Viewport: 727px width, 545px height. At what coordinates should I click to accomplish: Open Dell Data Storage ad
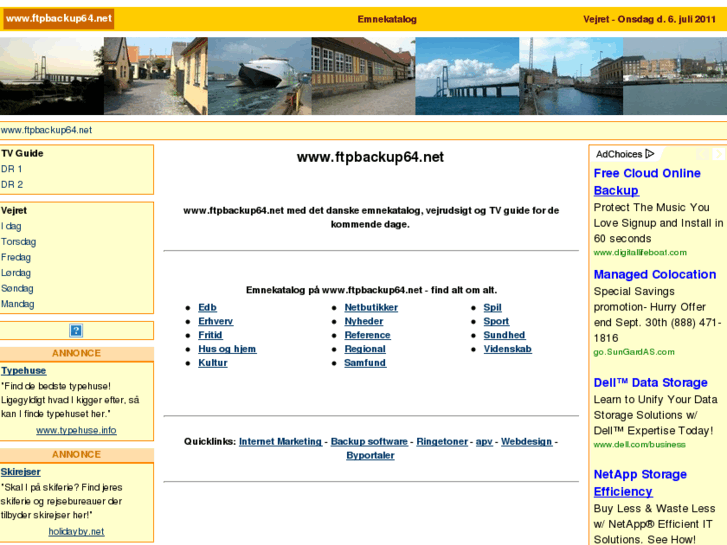650,383
